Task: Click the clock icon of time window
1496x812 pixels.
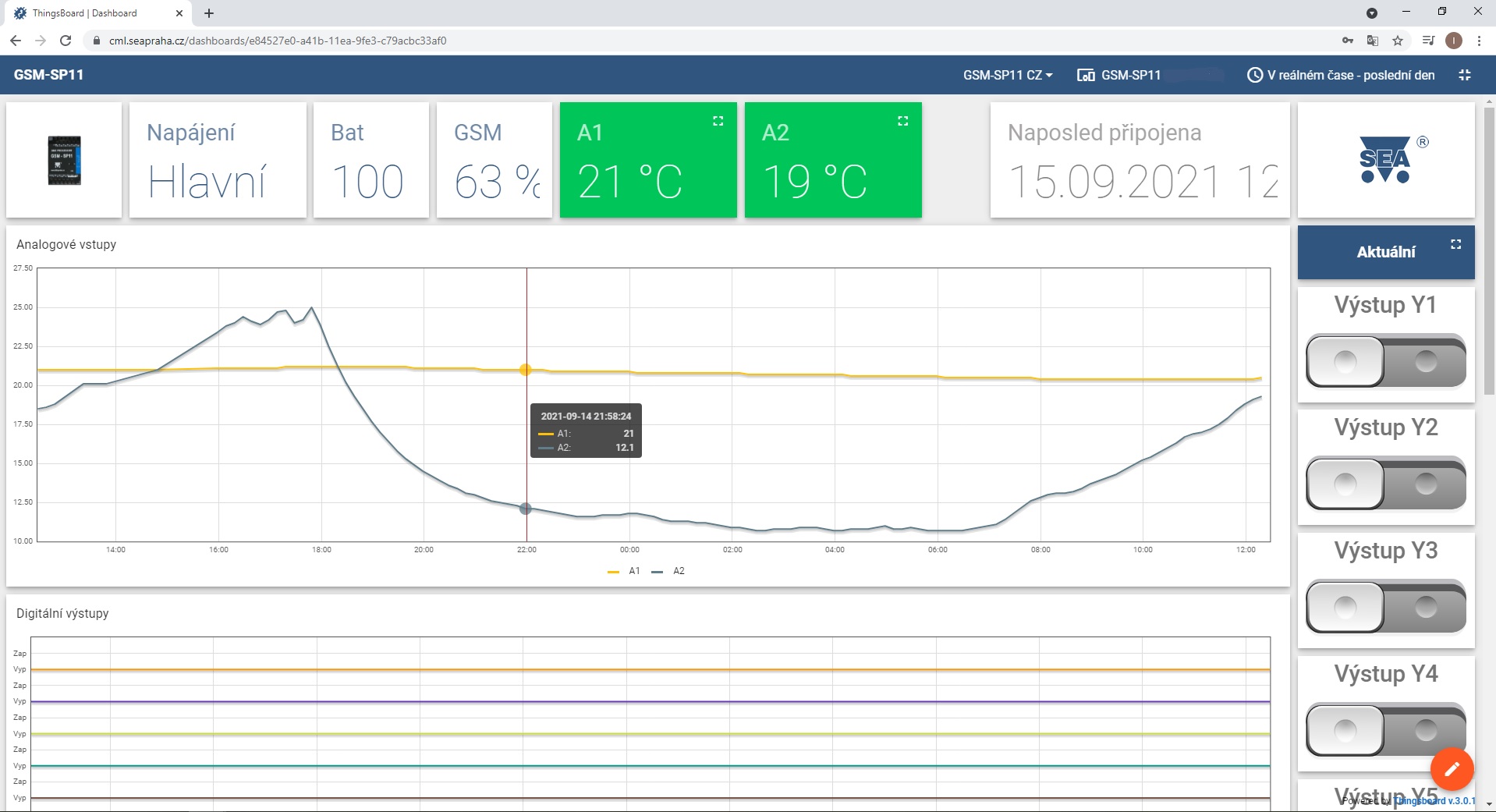Action: [x=1255, y=75]
